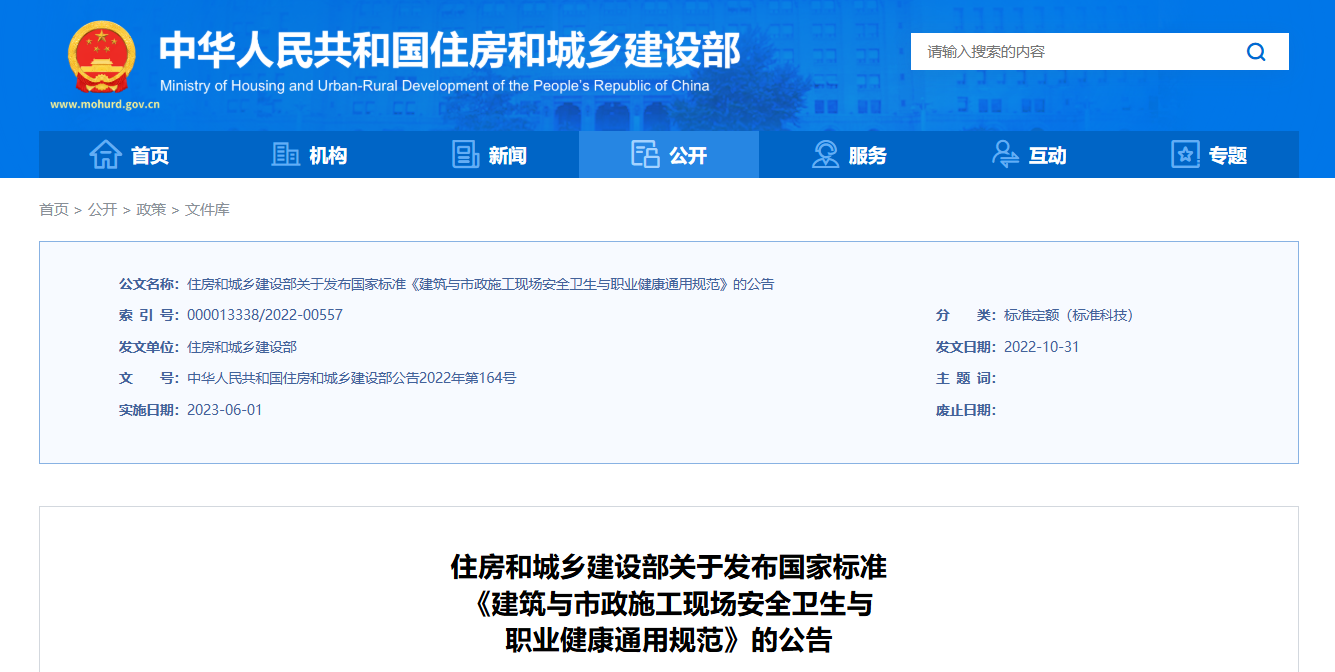Image resolution: width=1335 pixels, height=672 pixels.
Task: Open the 首页 navigation menu item
Action: click(x=148, y=154)
